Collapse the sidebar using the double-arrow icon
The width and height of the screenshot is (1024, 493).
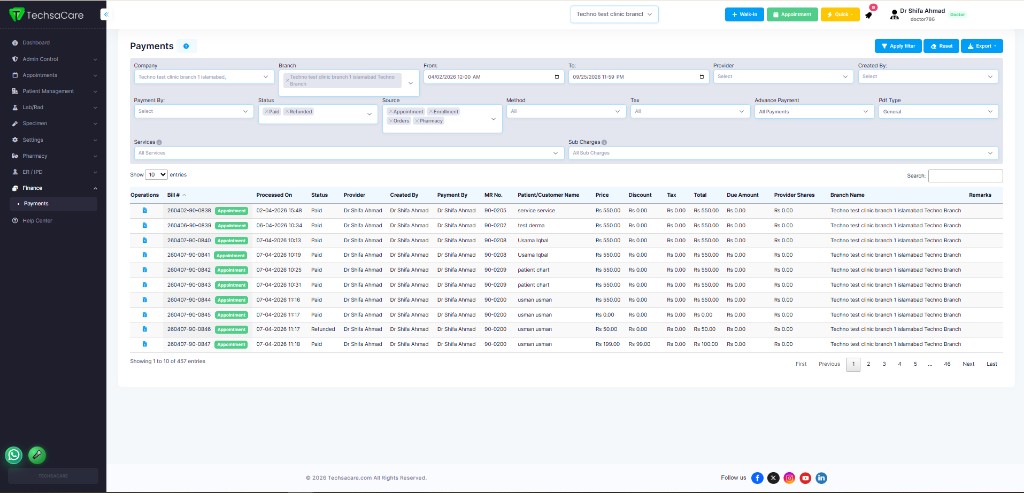(104, 14)
